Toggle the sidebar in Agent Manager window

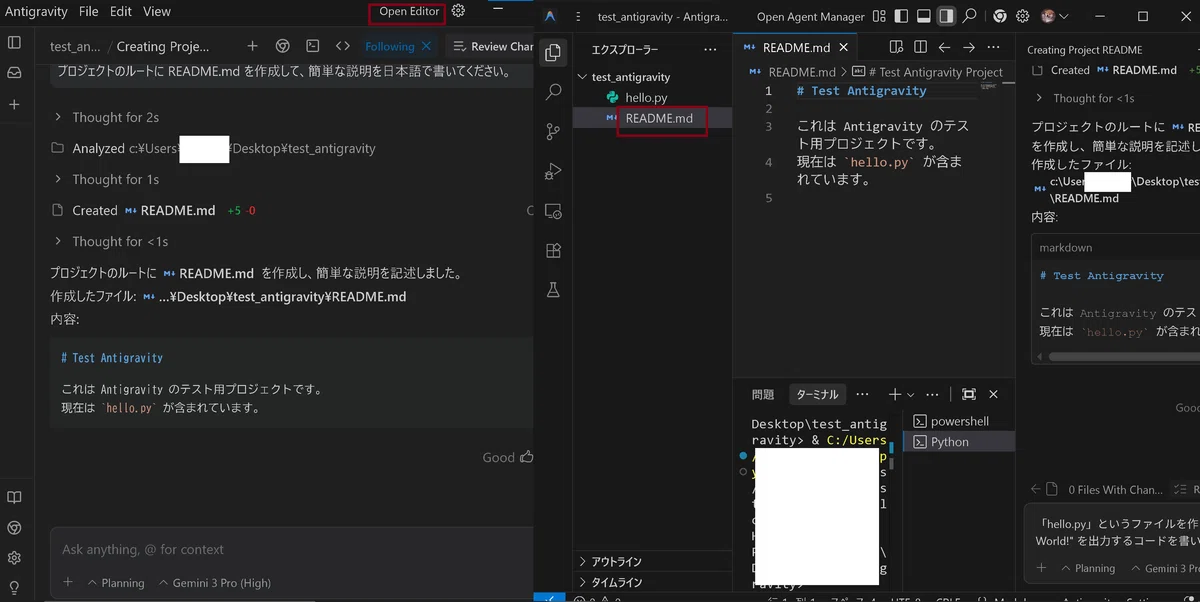(x=14, y=42)
